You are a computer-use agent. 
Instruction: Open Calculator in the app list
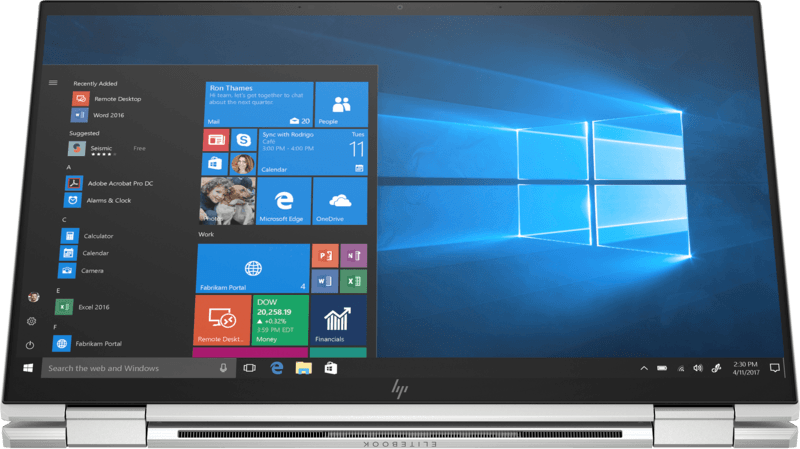(97, 236)
